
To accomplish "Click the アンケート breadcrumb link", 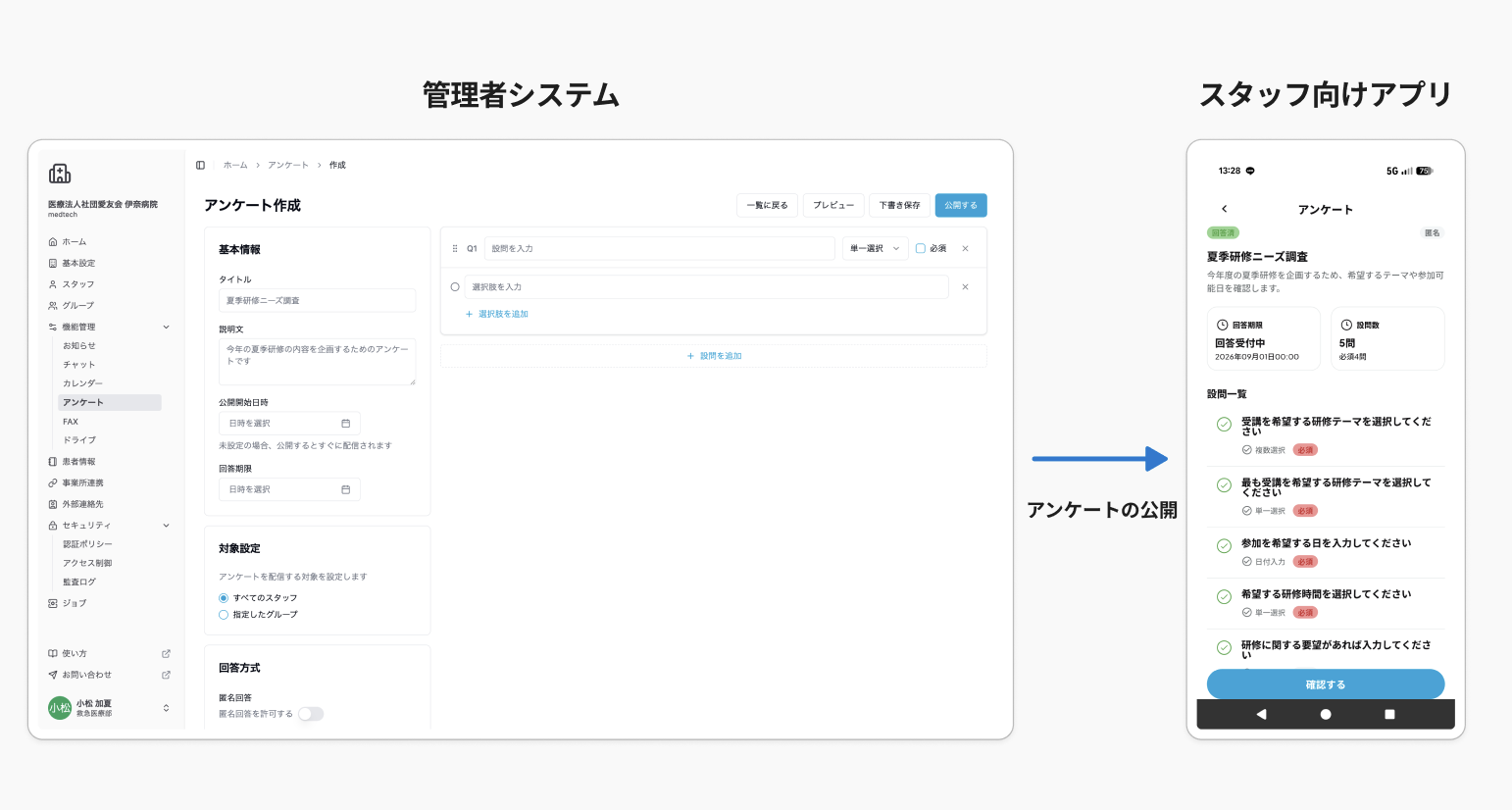I will point(288,165).
